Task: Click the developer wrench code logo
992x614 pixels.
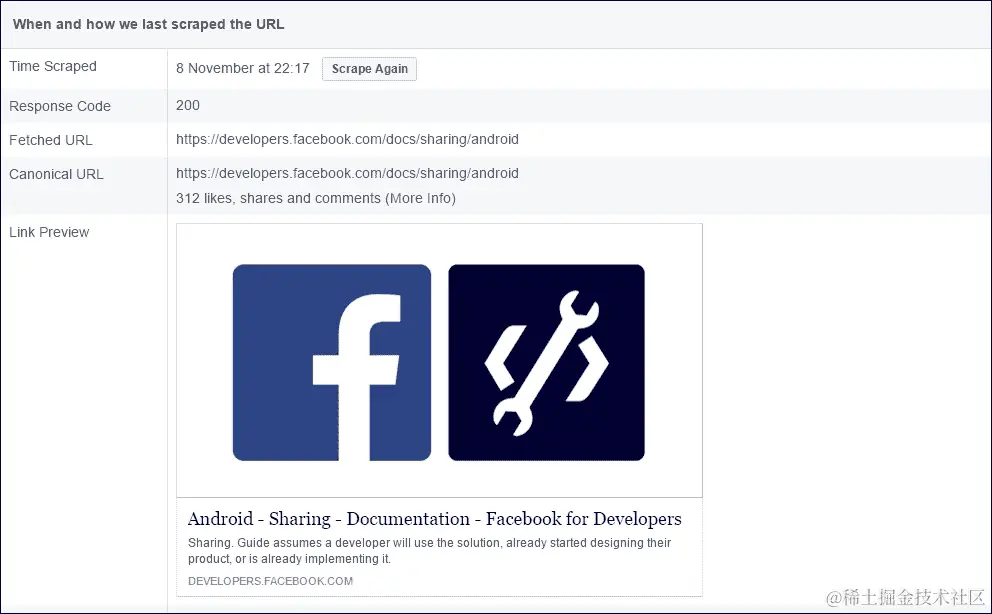Action: [x=547, y=362]
